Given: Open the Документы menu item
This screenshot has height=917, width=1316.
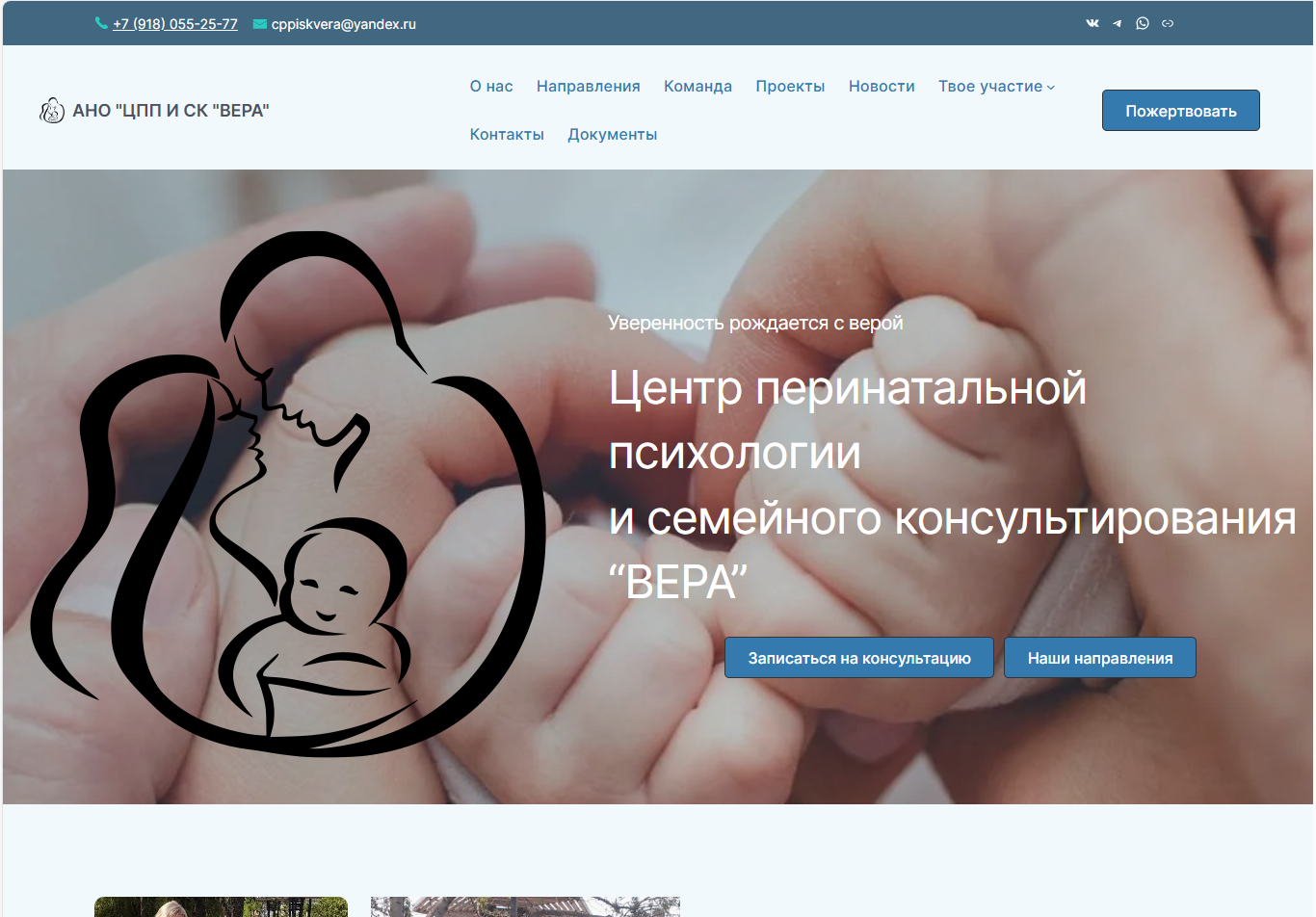Looking at the screenshot, I should pos(613,135).
